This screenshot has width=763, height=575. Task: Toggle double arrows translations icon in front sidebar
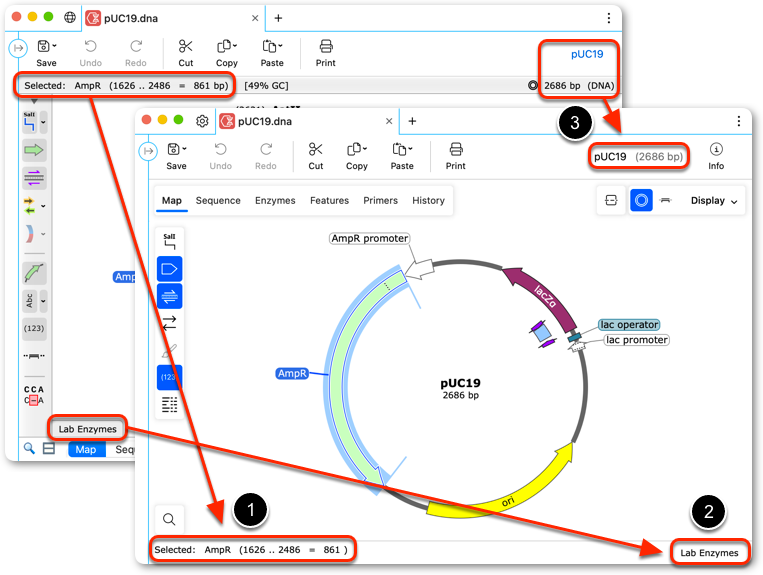169,323
